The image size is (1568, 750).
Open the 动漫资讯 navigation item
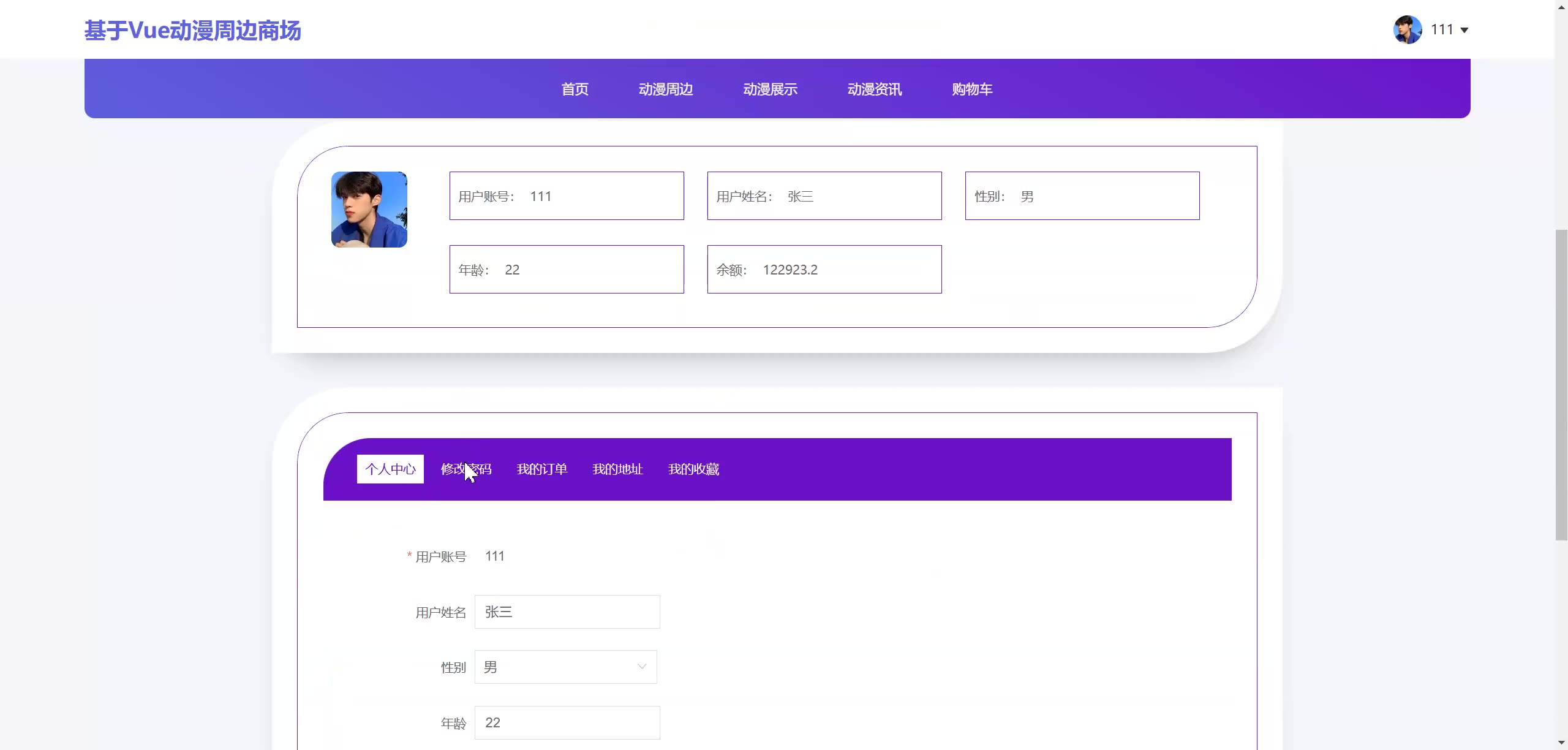coord(874,89)
